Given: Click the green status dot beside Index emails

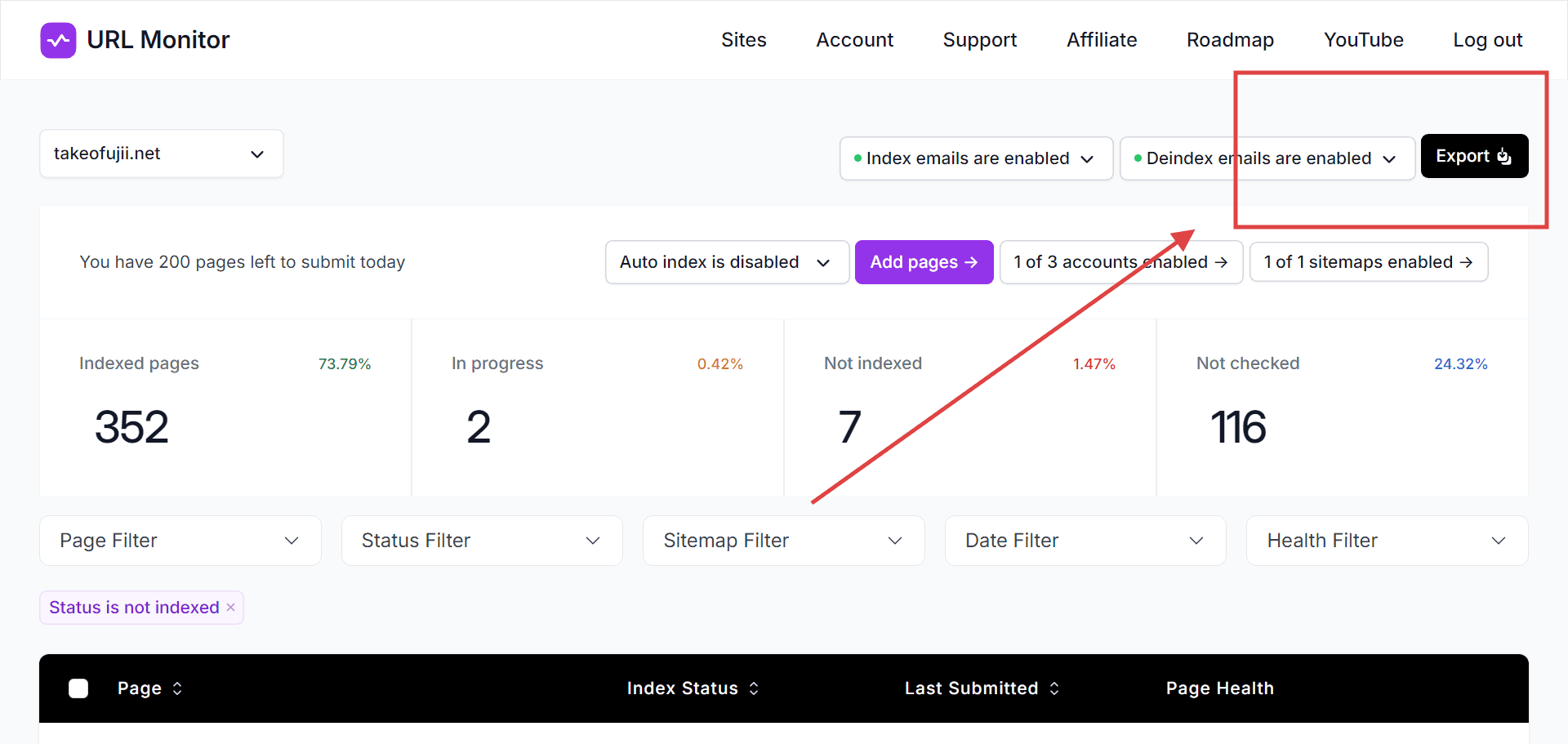Looking at the screenshot, I should tap(857, 158).
